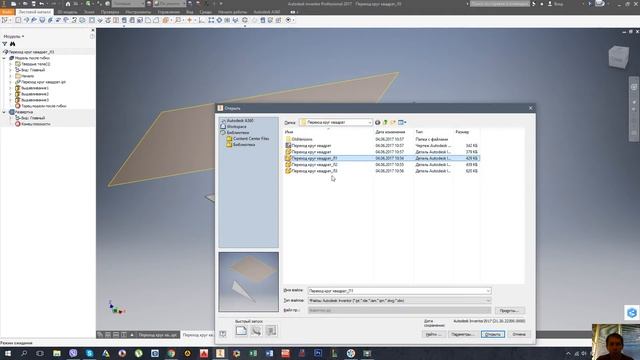The image size is (640, 360).
Task: Expand the Твердые тела(1) node
Action: pyautogui.click(x=11, y=64)
